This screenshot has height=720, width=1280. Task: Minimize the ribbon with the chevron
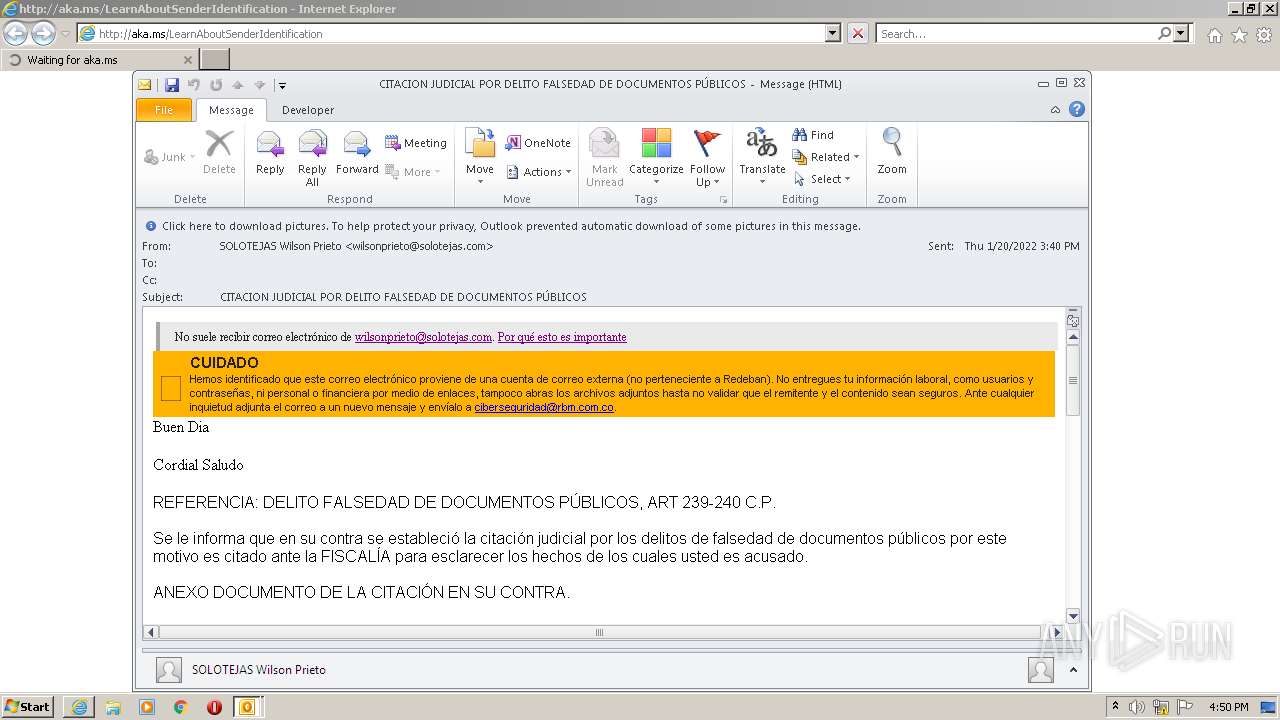[1056, 110]
